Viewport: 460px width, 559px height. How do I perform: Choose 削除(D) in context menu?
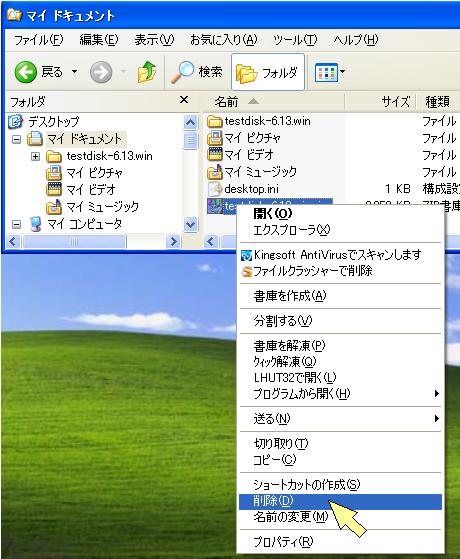coord(341,501)
